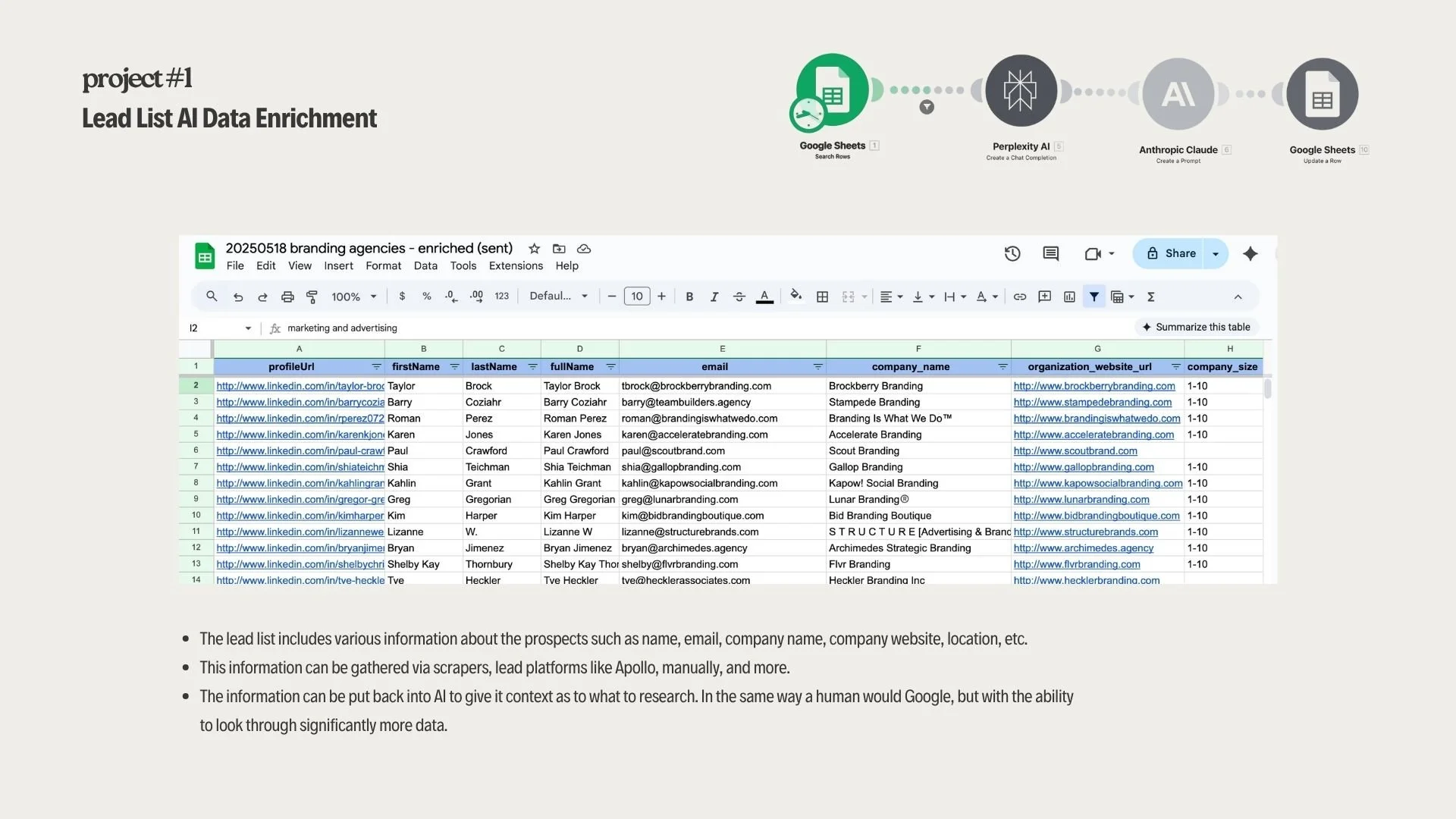Open the email column filter dropdown
The image size is (1456, 819).
point(817,366)
